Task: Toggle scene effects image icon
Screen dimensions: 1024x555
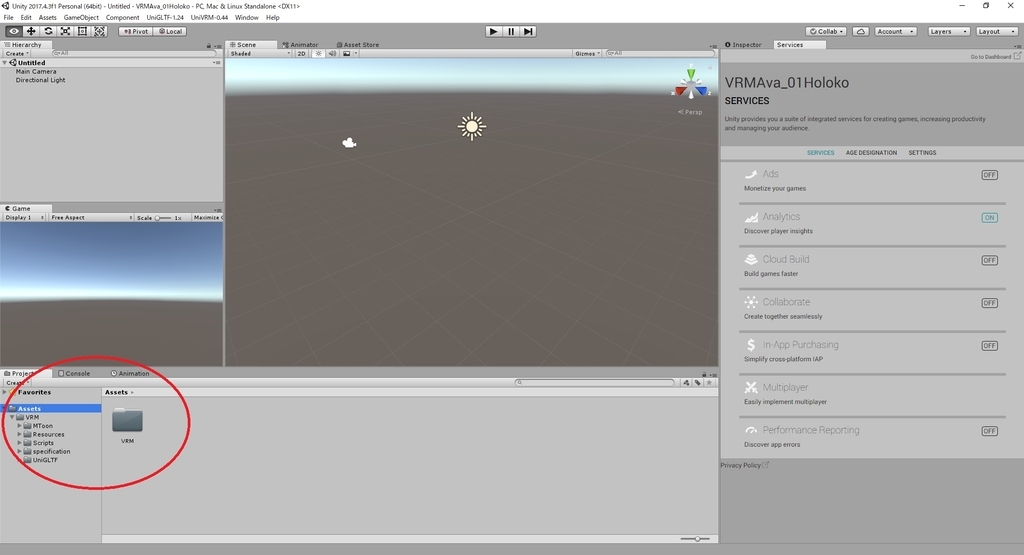Action: (347, 54)
